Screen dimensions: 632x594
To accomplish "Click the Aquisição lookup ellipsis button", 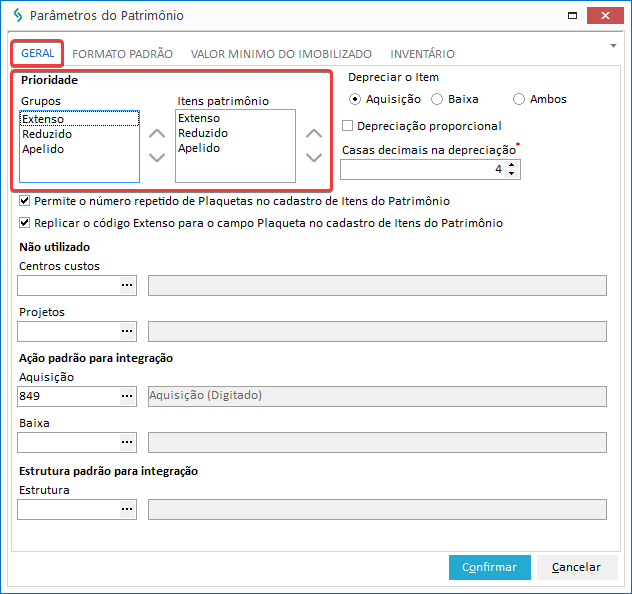I will (x=126, y=396).
